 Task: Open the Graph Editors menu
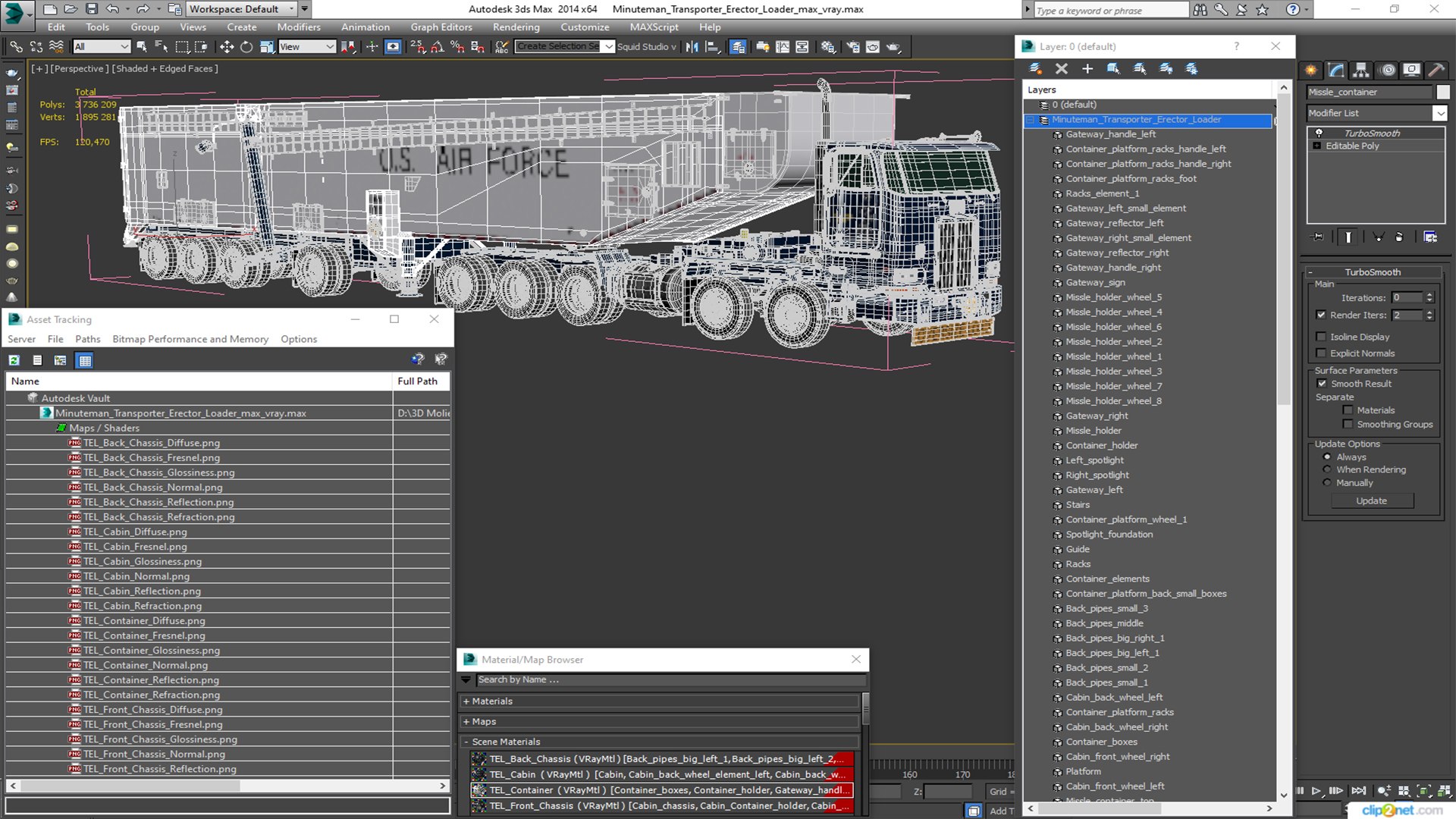441,27
